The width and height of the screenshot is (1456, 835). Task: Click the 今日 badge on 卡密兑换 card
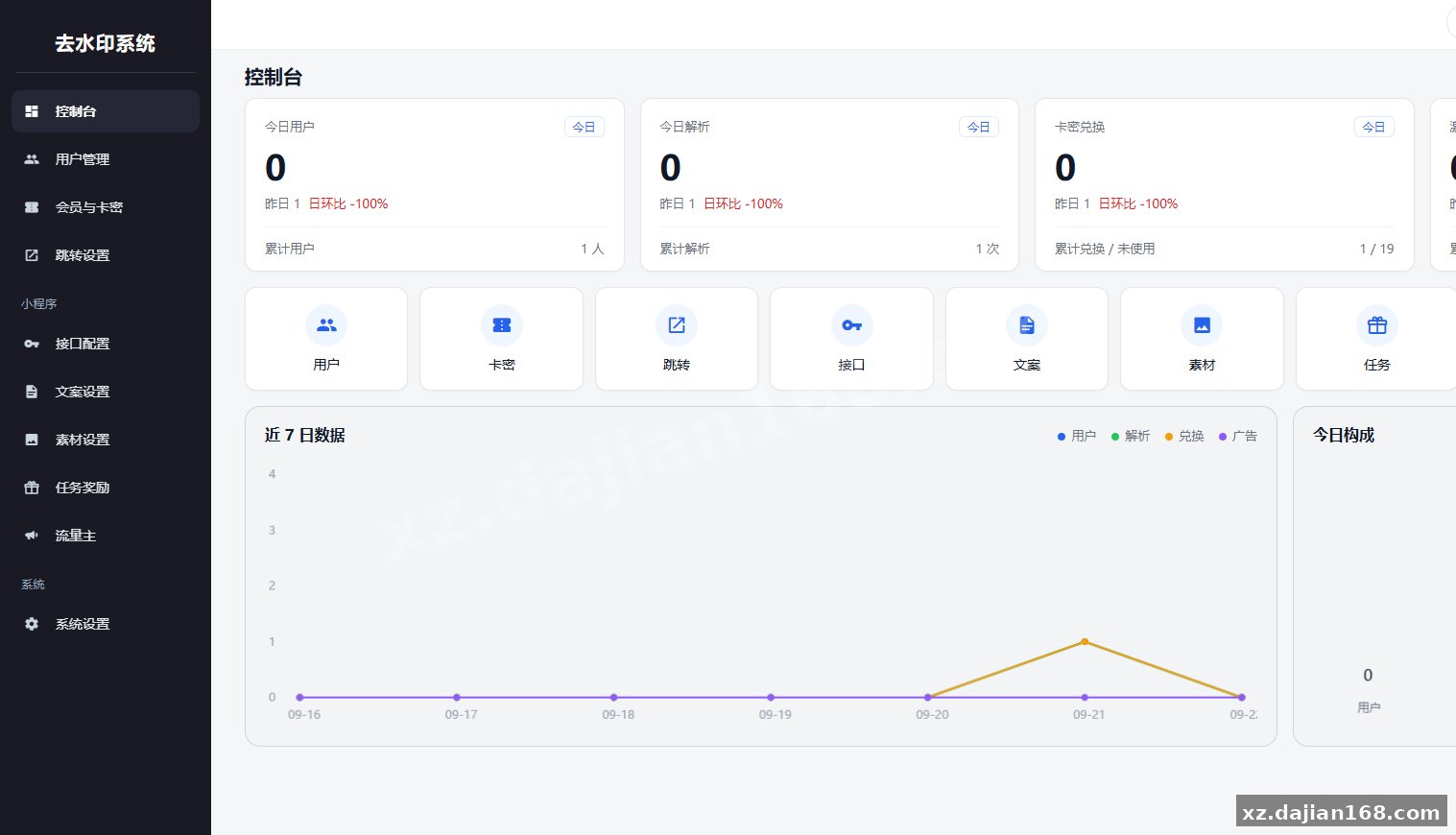coord(1373,127)
